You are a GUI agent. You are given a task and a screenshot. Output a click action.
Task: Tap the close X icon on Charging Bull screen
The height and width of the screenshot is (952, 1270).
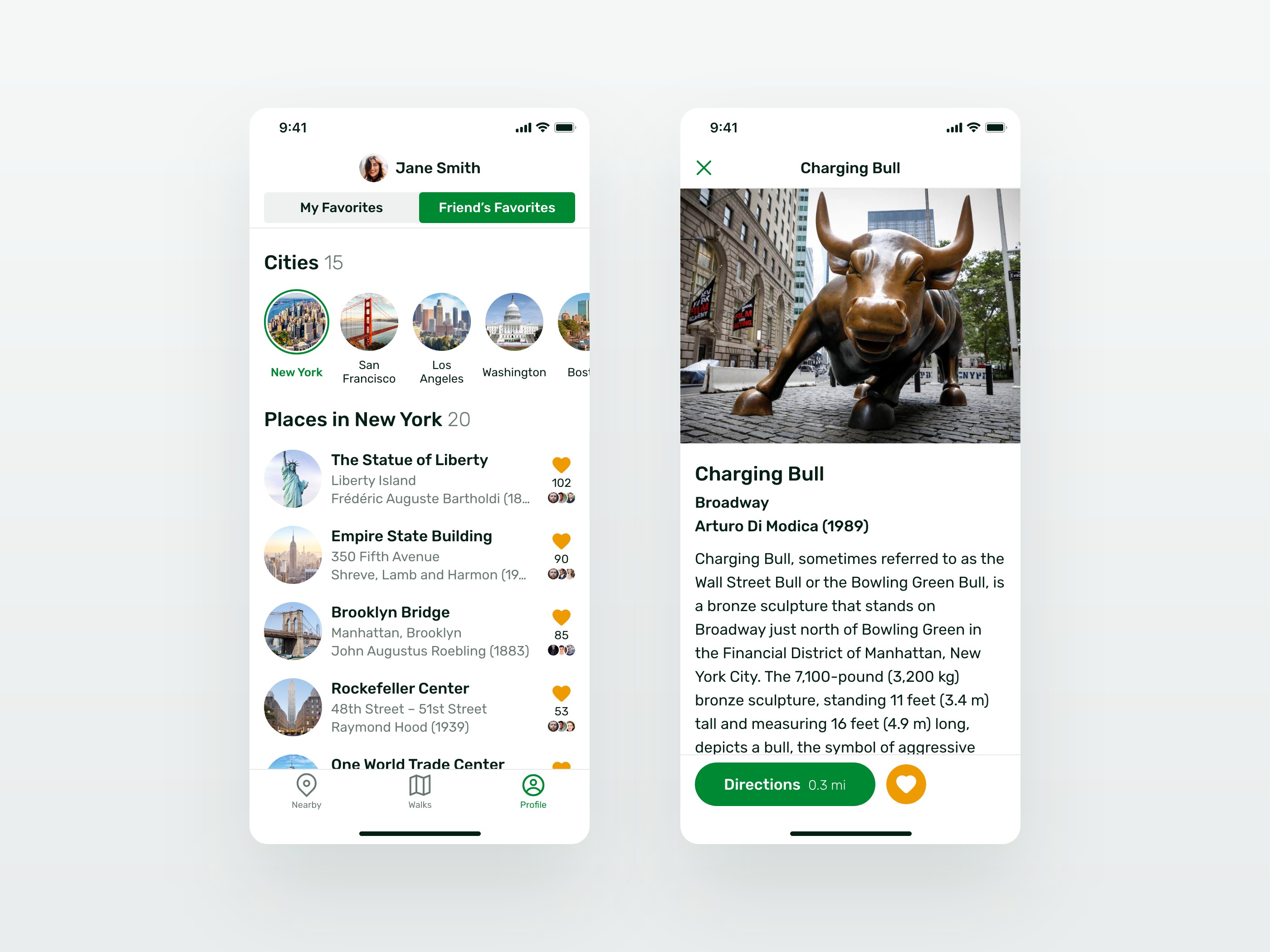click(707, 167)
